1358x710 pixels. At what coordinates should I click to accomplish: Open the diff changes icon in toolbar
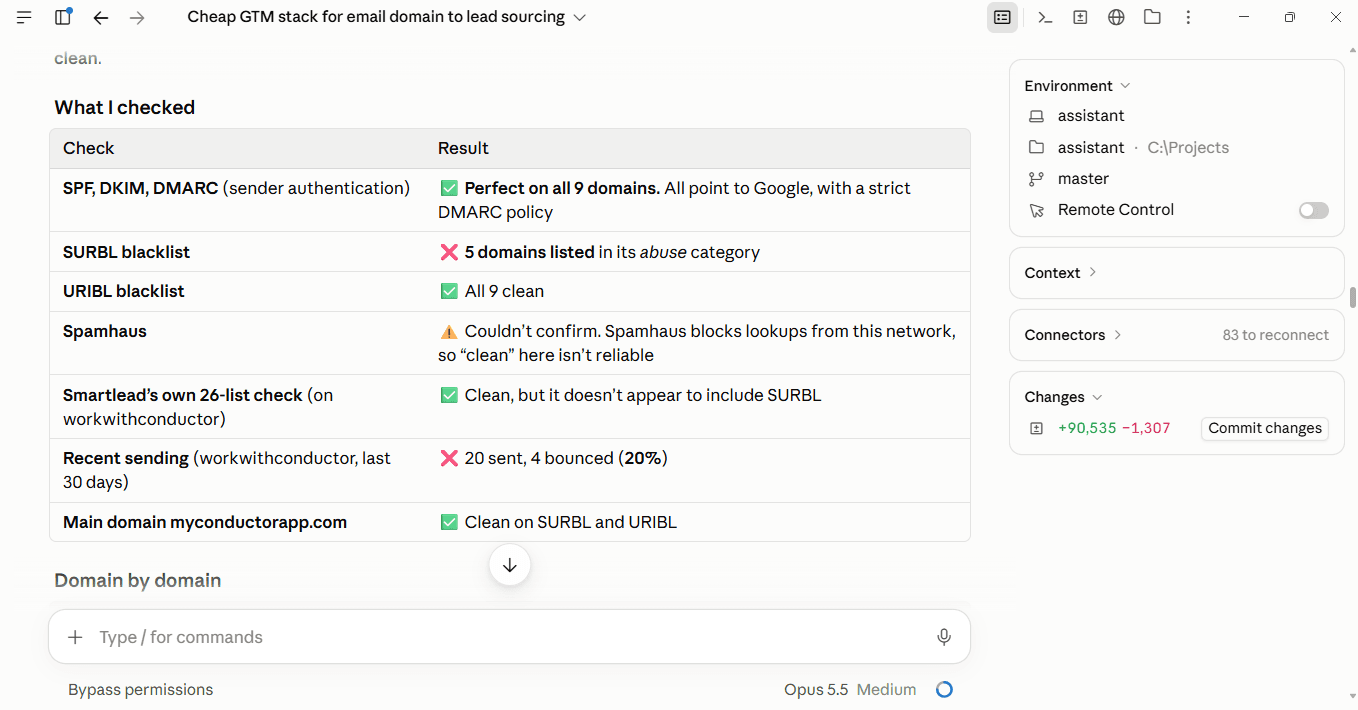(x=1080, y=17)
